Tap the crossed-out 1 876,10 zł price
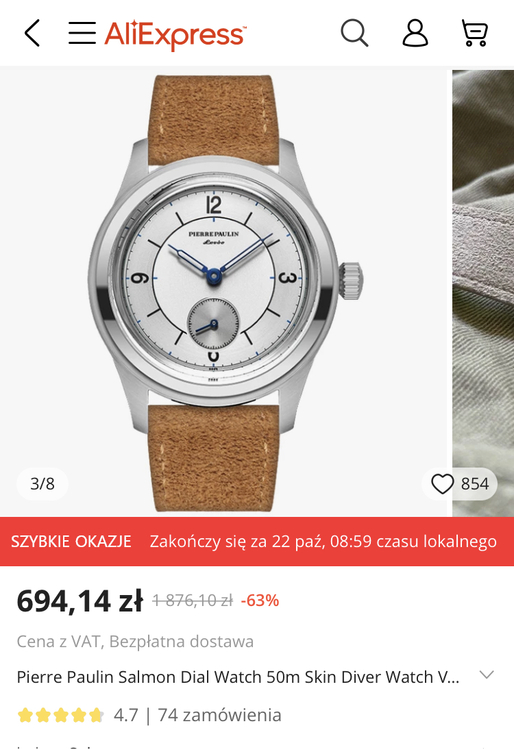The height and width of the screenshot is (750, 514). [x=192, y=600]
